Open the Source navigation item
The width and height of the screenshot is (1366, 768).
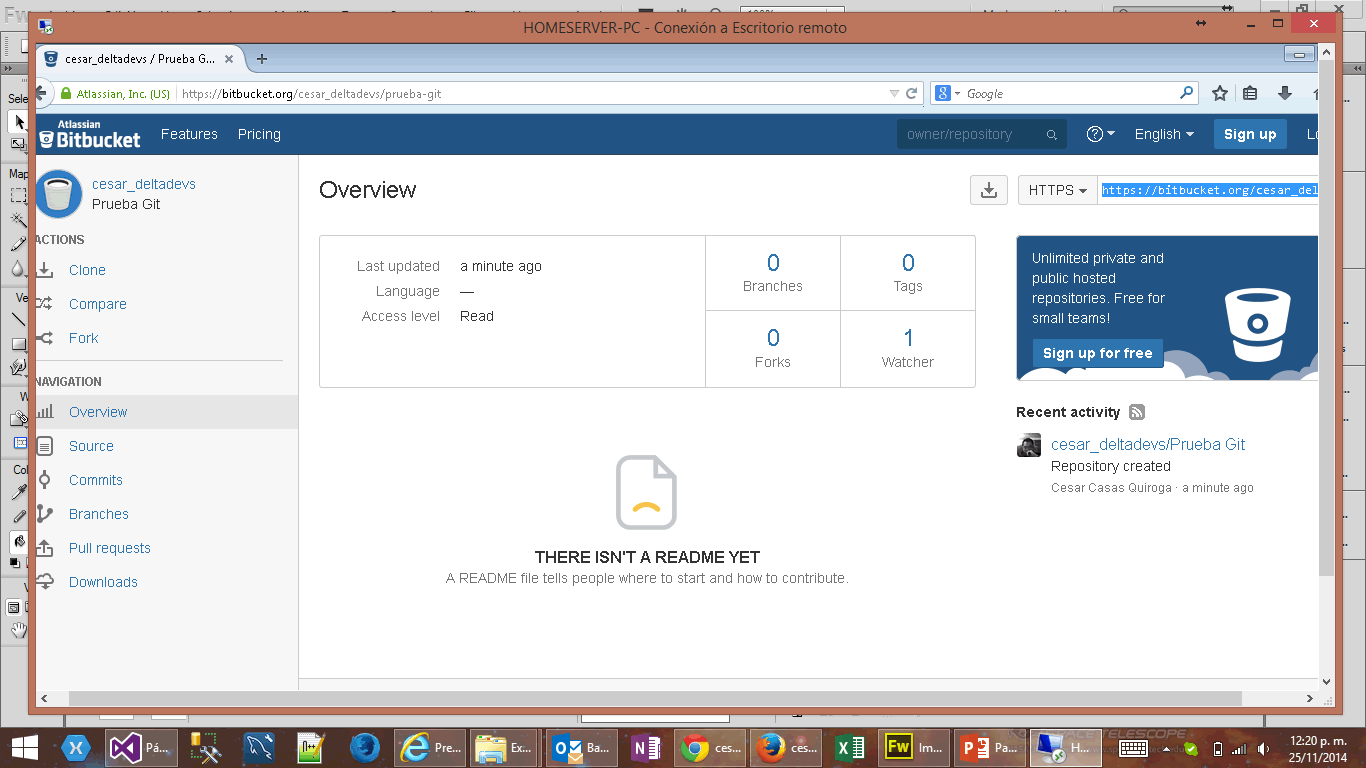91,446
